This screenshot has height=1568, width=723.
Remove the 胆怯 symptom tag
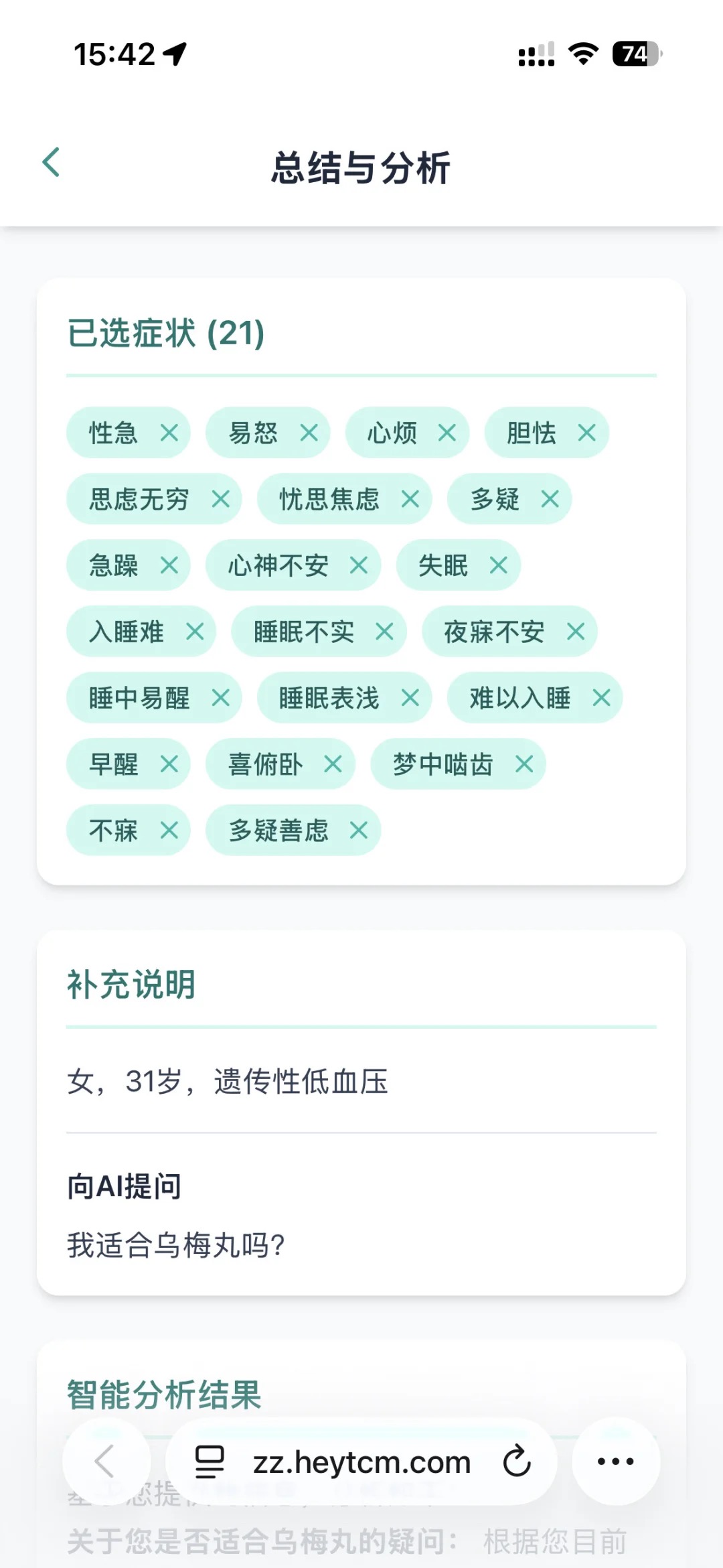587,433
